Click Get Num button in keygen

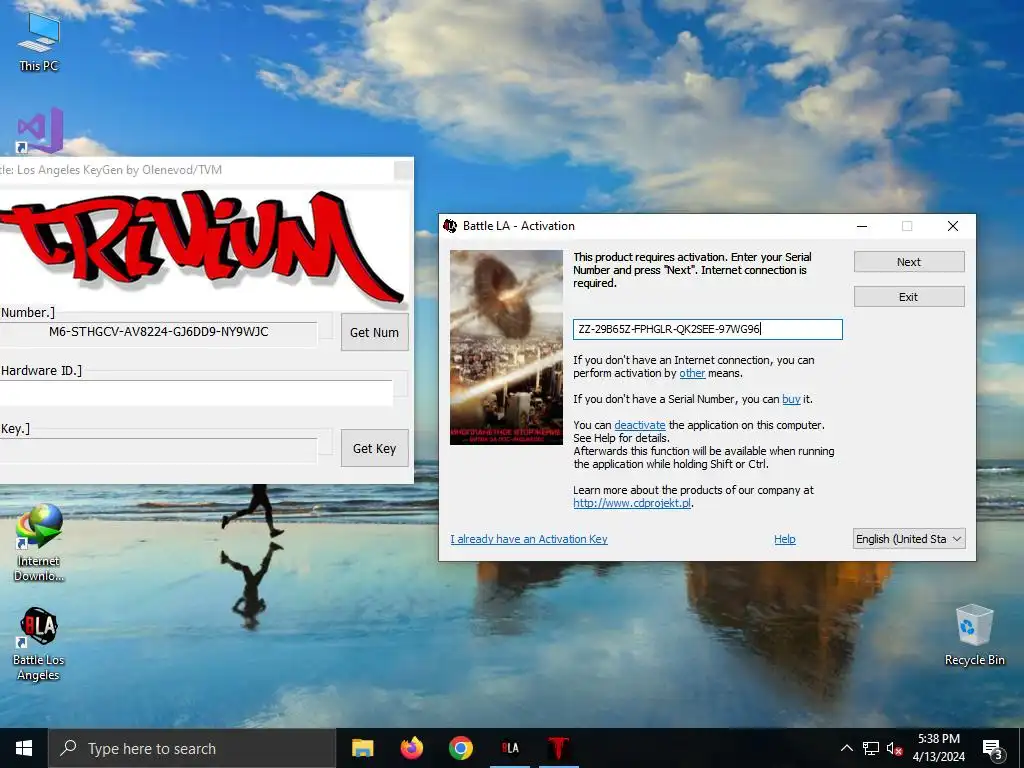tap(374, 332)
